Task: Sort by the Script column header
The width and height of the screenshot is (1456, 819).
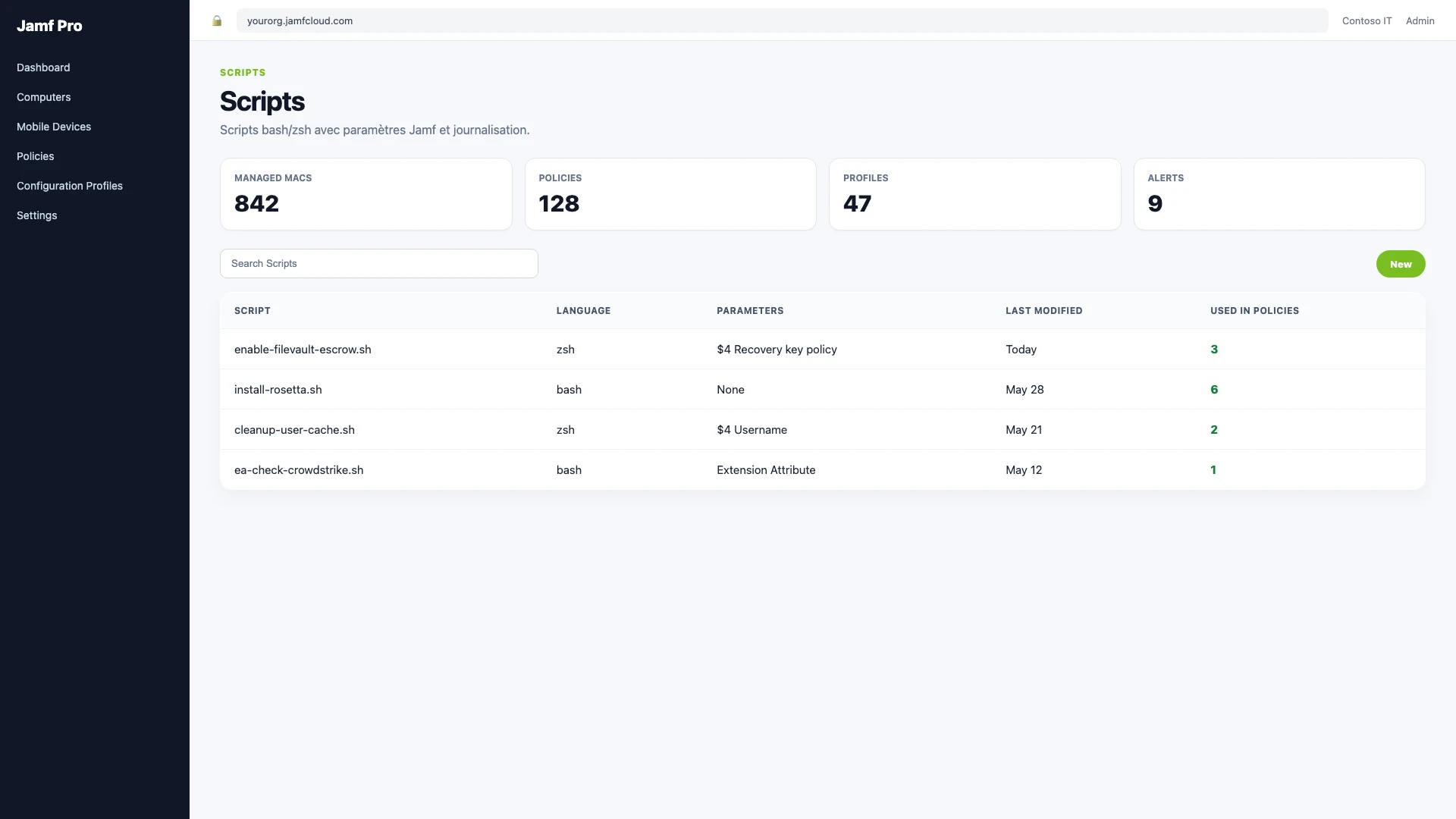Action: pos(253,311)
